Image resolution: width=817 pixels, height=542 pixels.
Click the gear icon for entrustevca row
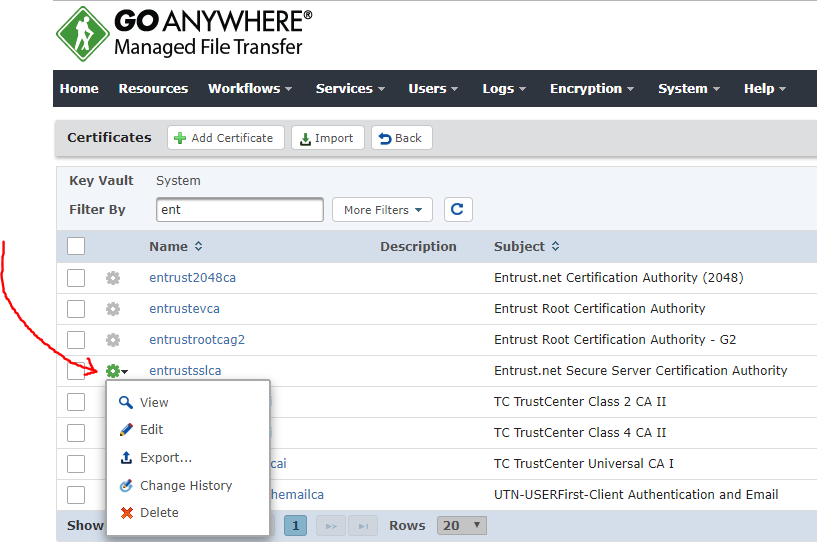tap(113, 309)
